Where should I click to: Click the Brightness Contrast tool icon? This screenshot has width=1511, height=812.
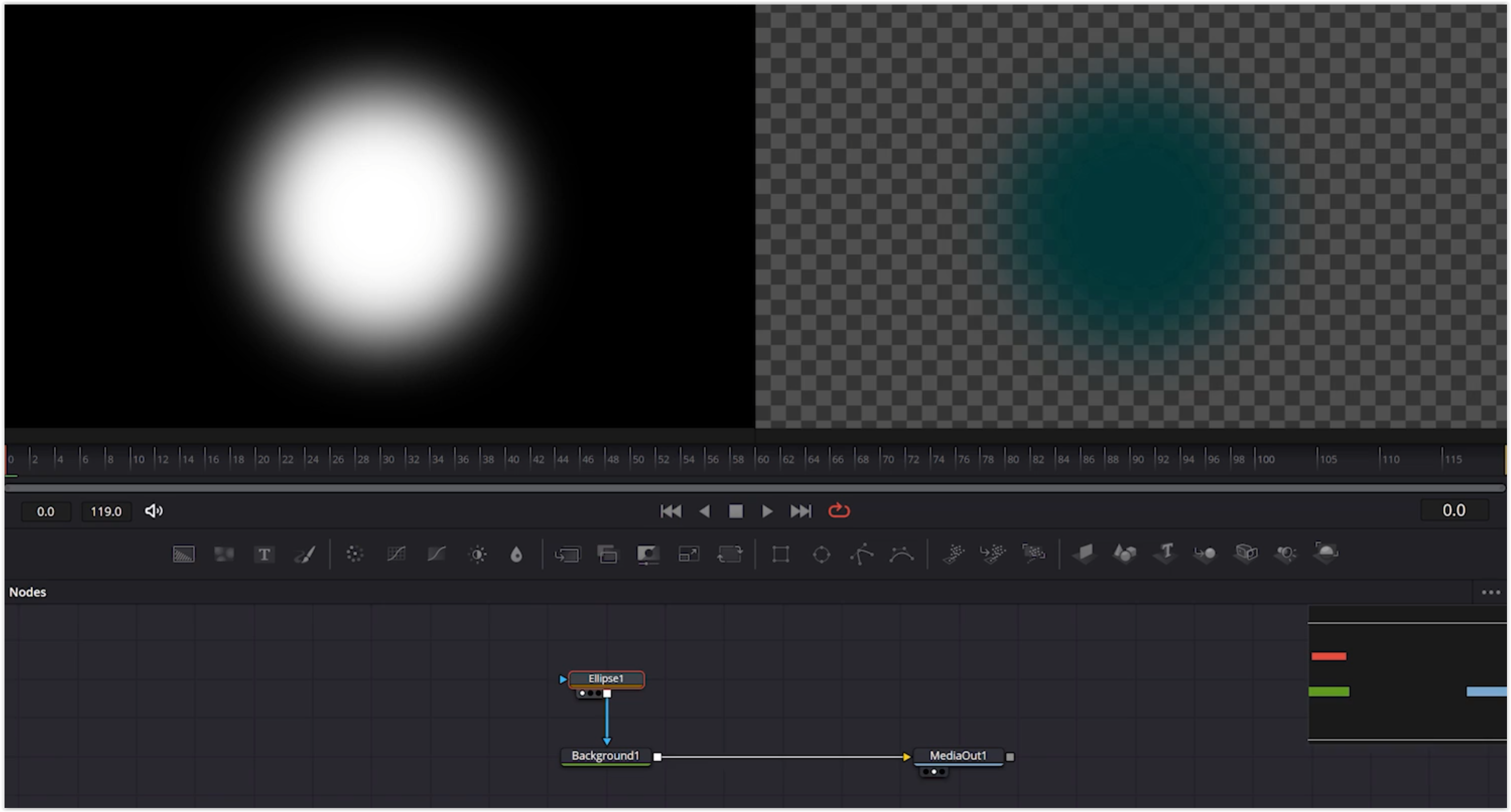pos(477,554)
